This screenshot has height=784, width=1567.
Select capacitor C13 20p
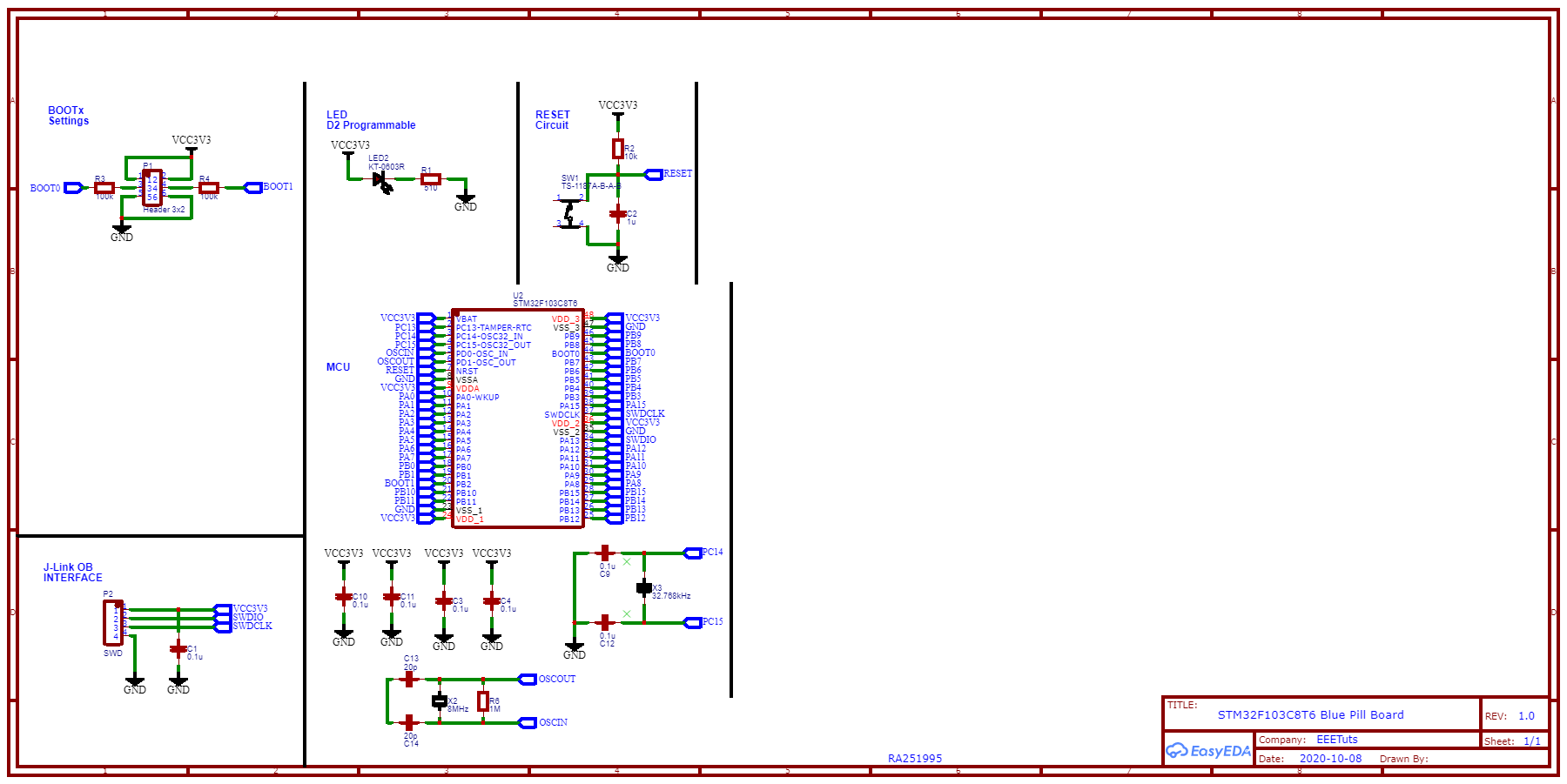point(409,680)
